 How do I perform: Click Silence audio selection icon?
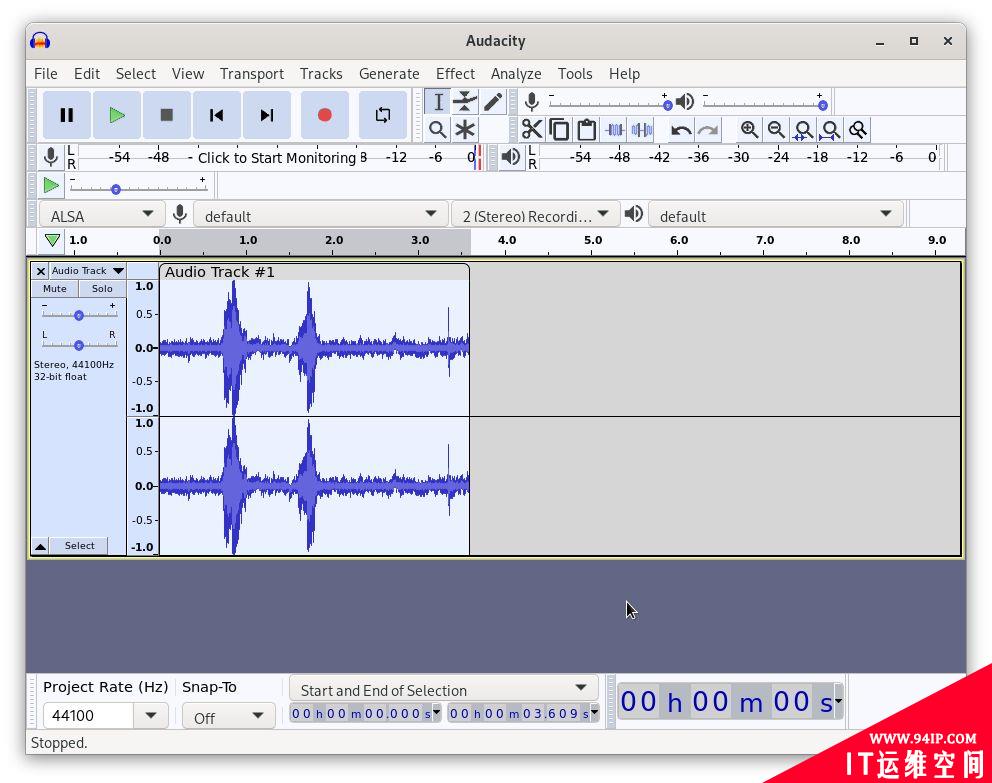tap(642, 130)
